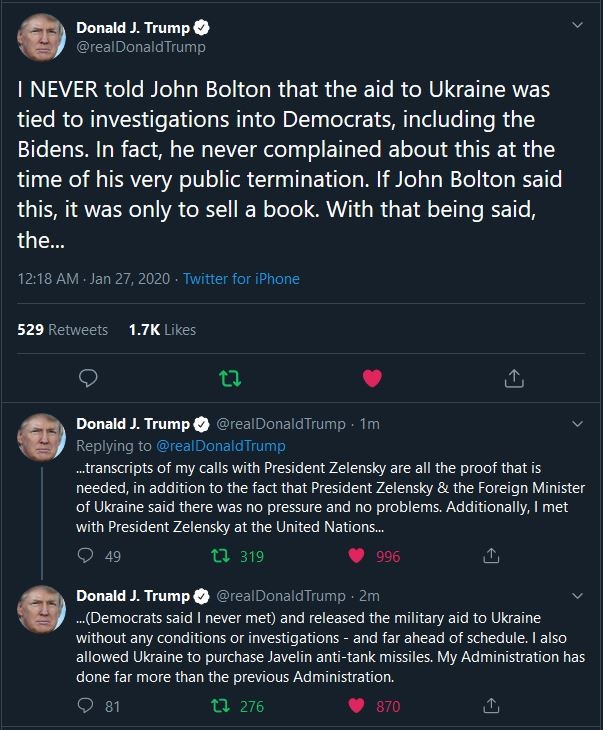Reply to the main John Bolton tweet
Viewport: 603px width, 730px height.
88,378
